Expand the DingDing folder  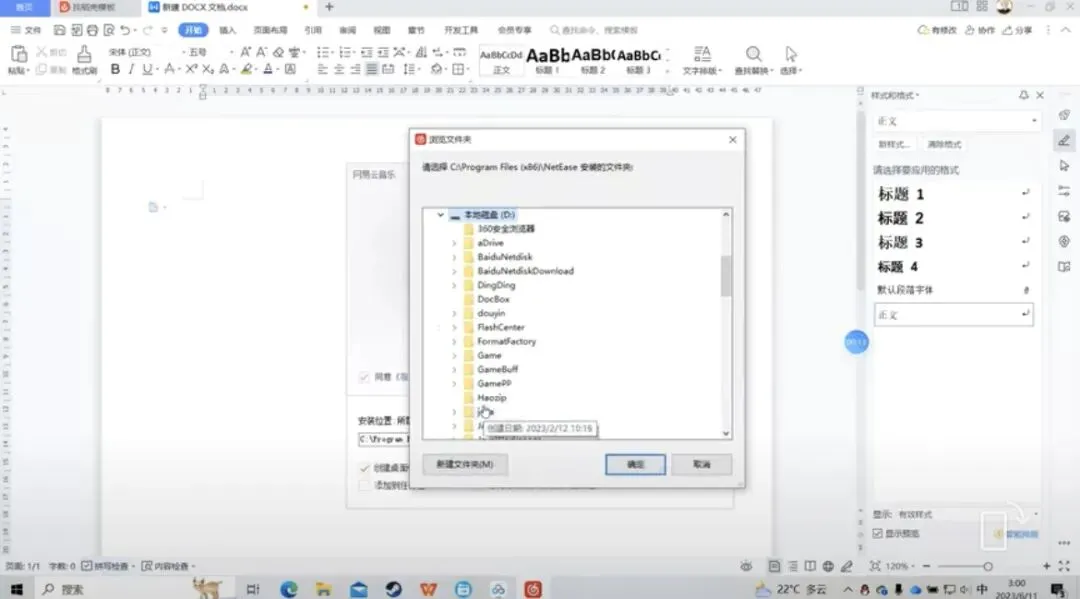(454, 285)
